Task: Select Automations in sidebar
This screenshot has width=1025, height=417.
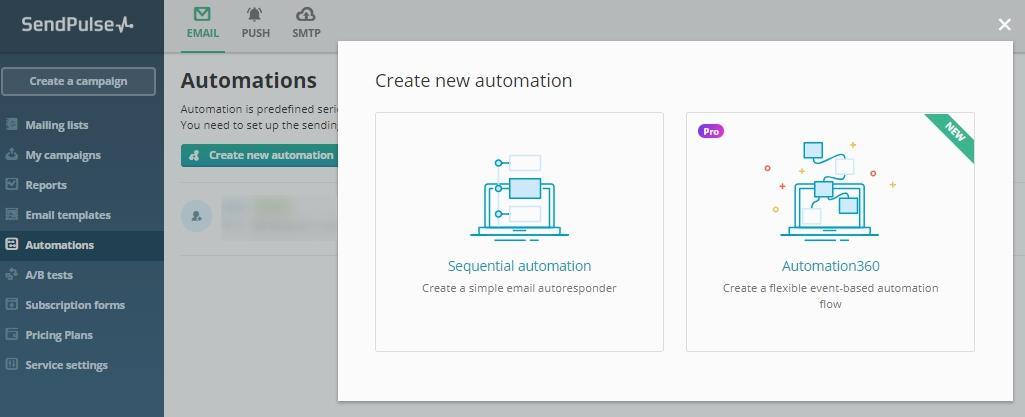Action: tap(82, 245)
